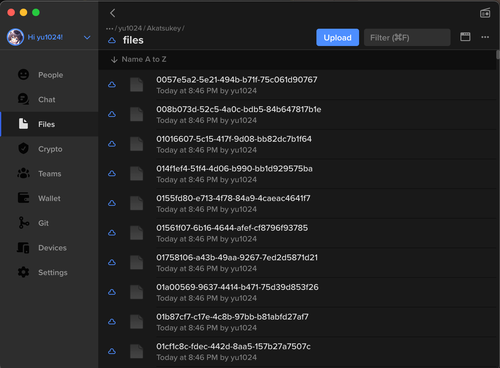Click cloud sync icon for file 0057e5a2
Viewport: 500px width, 368px height.
coord(112,85)
